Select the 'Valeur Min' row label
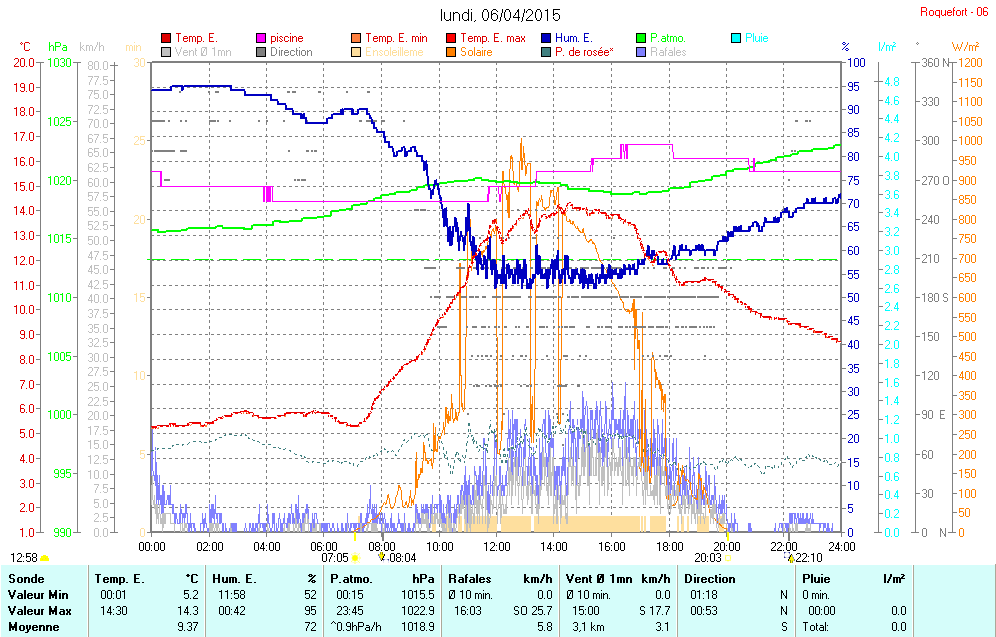The height and width of the screenshot is (637, 996). [x=38, y=595]
